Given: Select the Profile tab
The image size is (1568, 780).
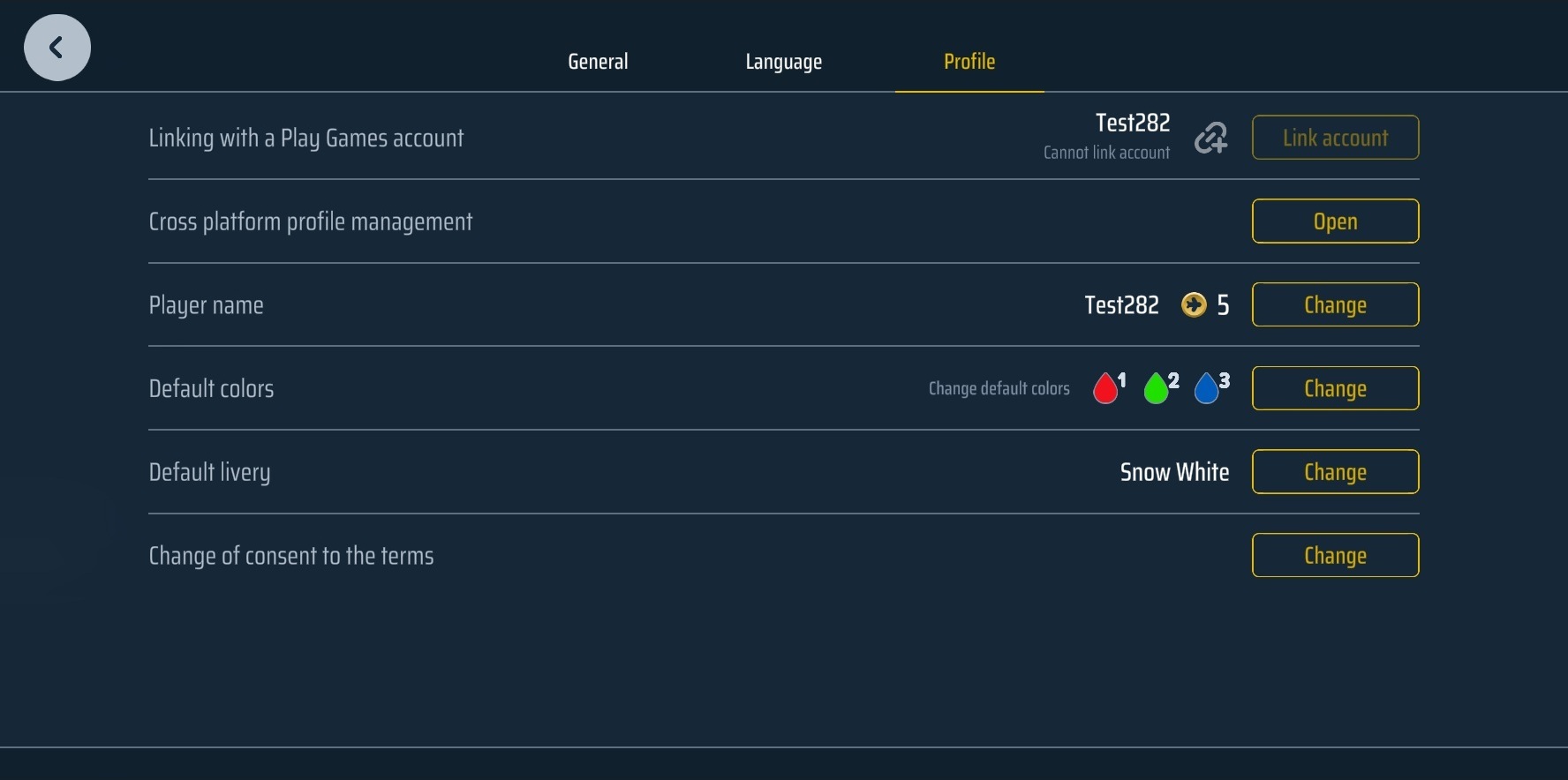Looking at the screenshot, I should [x=969, y=61].
